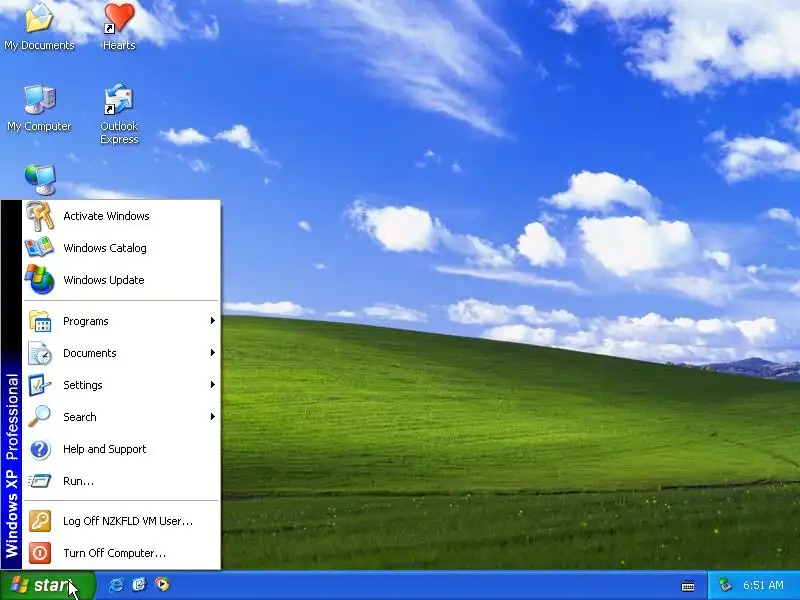
Task: Expand the Search submenu arrow
Action: click(x=213, y=417)
